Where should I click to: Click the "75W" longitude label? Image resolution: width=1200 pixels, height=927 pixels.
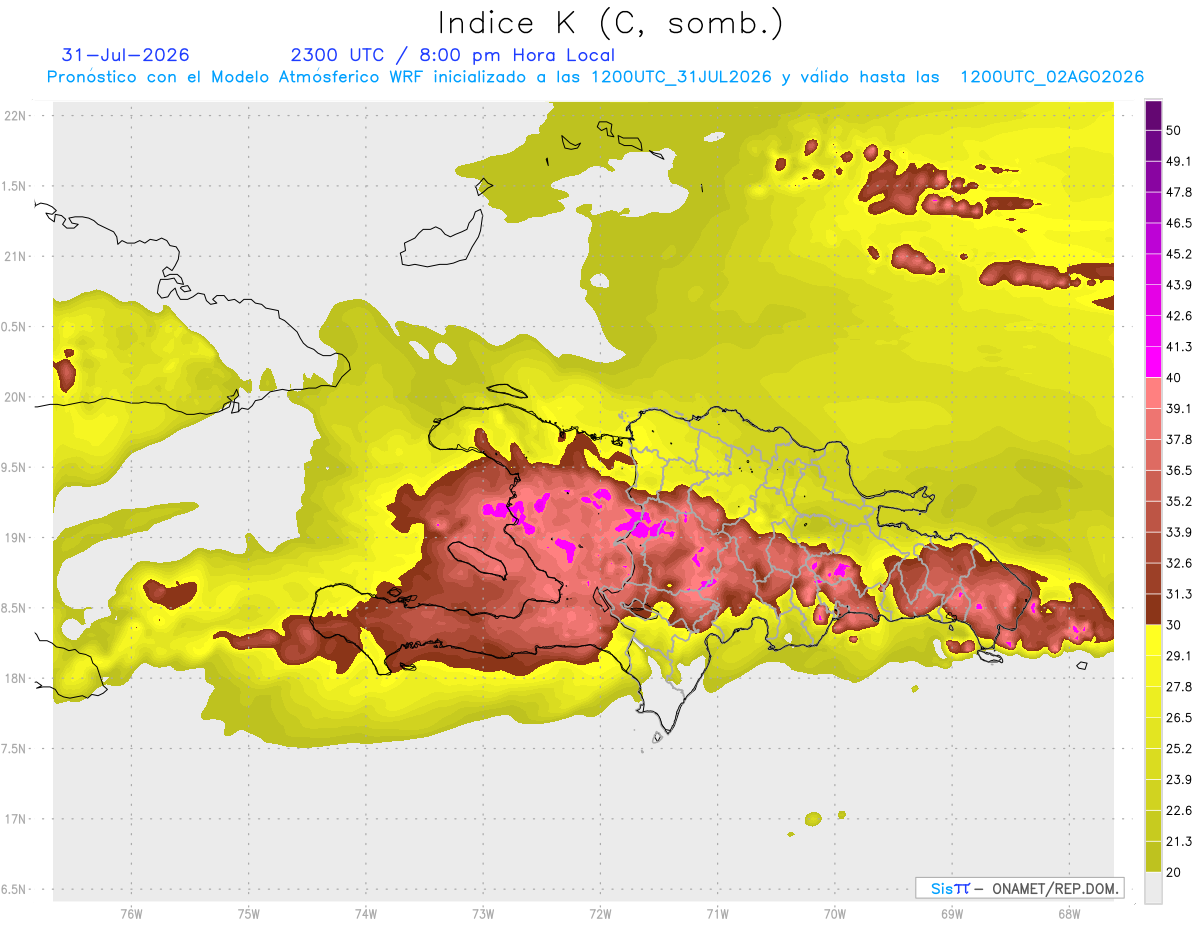[248, 913]
